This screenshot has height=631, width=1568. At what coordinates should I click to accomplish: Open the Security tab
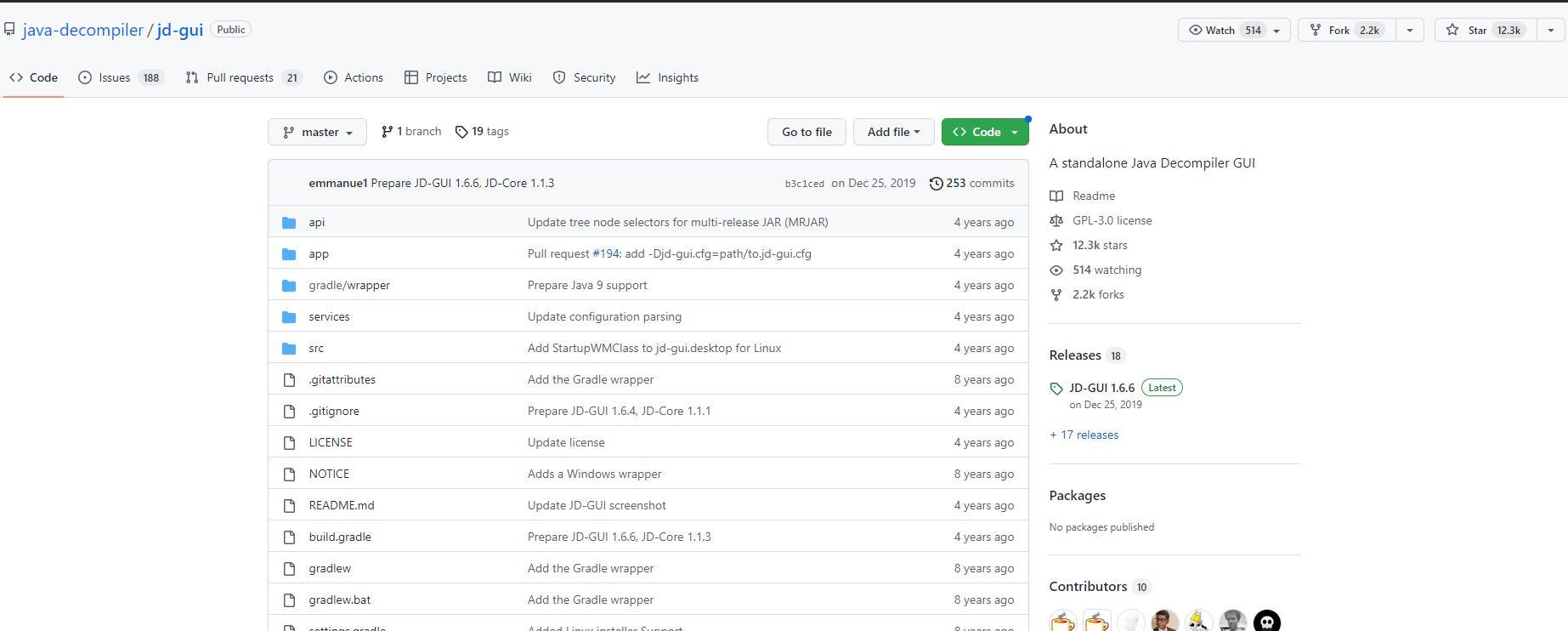point(584,77)
